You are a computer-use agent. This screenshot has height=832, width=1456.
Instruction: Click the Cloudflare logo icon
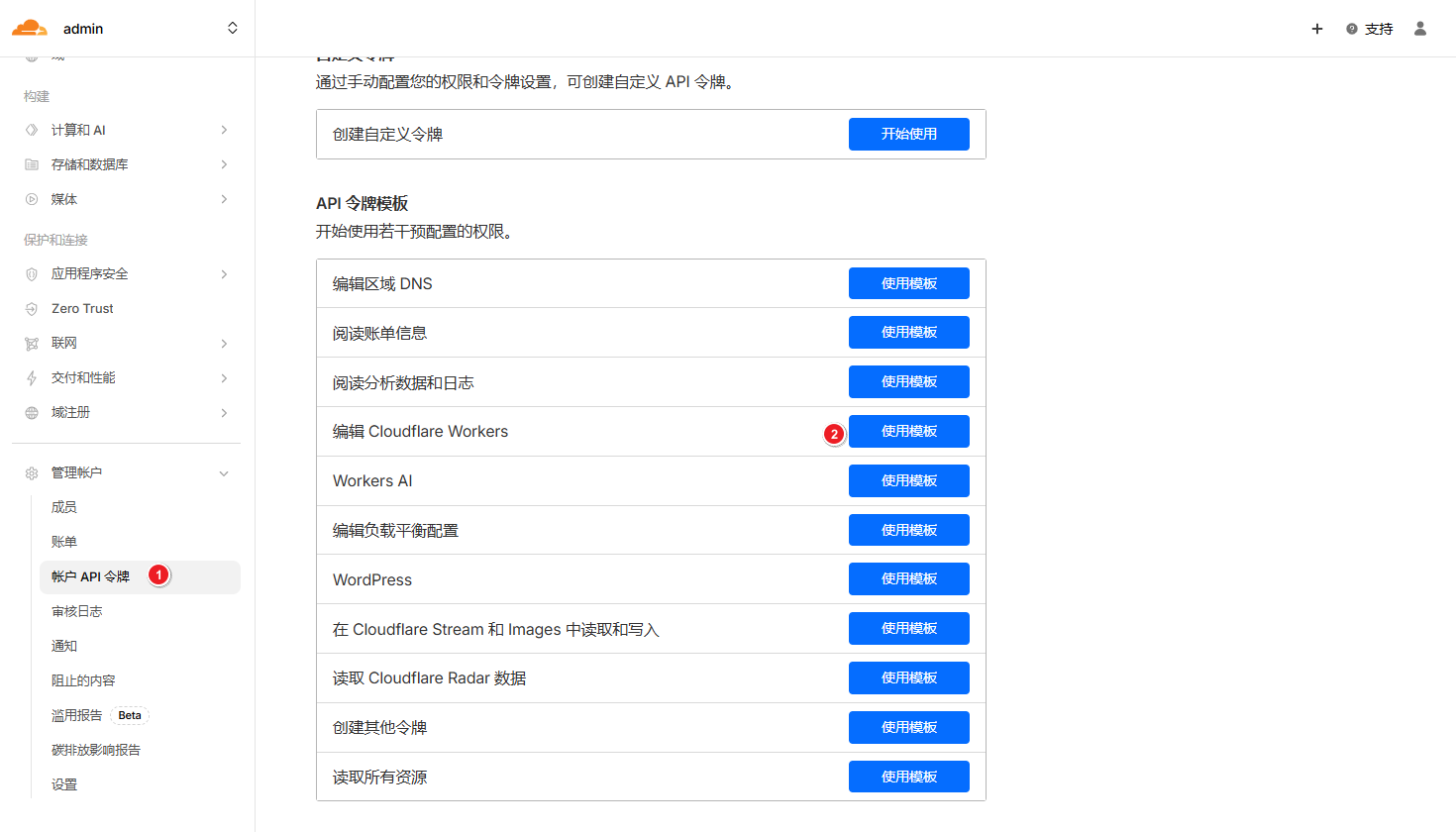[30, 28]
